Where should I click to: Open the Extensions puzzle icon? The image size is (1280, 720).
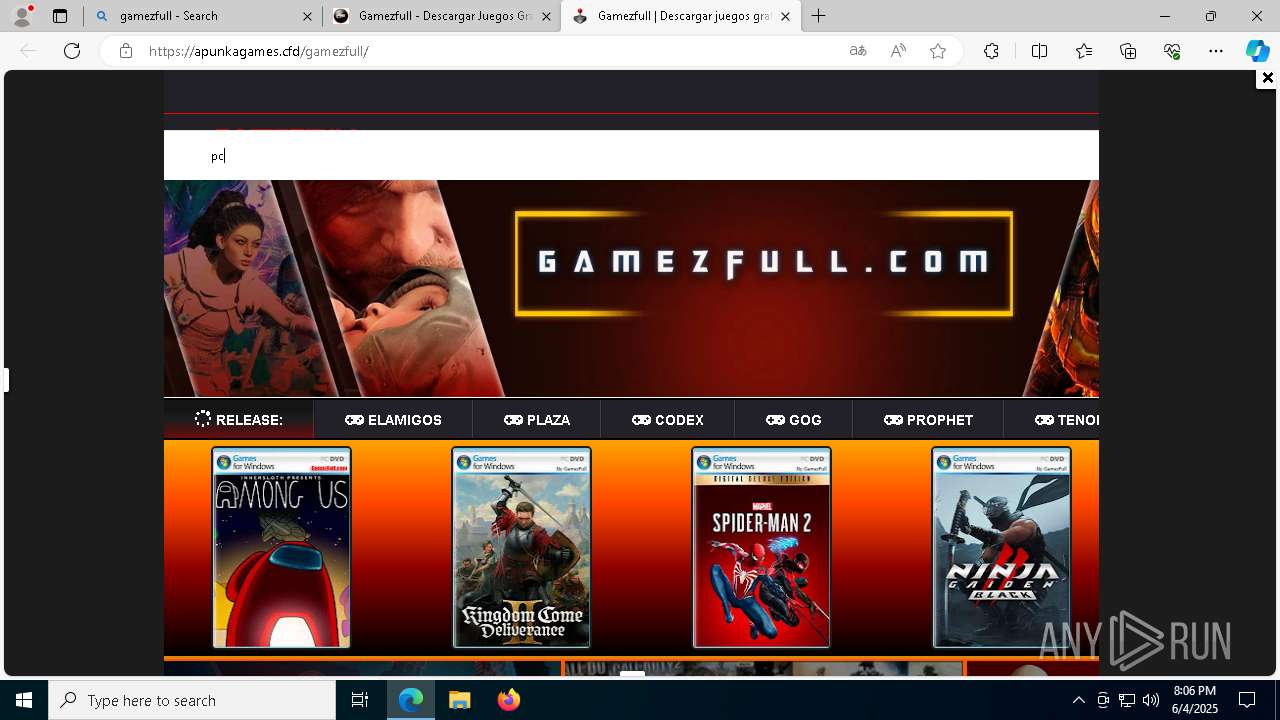pos(991,51)
